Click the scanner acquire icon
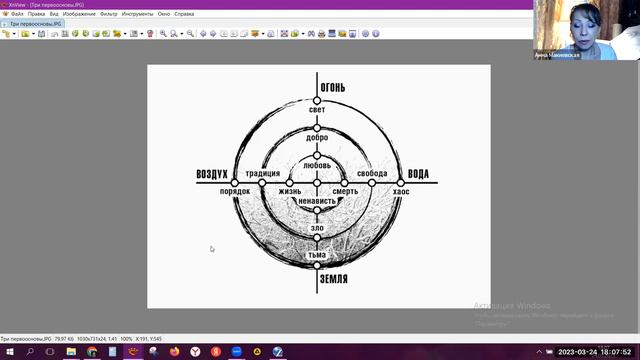Image resolution: width=640 pixels, height=360 pixels. (x=332, y=34)
